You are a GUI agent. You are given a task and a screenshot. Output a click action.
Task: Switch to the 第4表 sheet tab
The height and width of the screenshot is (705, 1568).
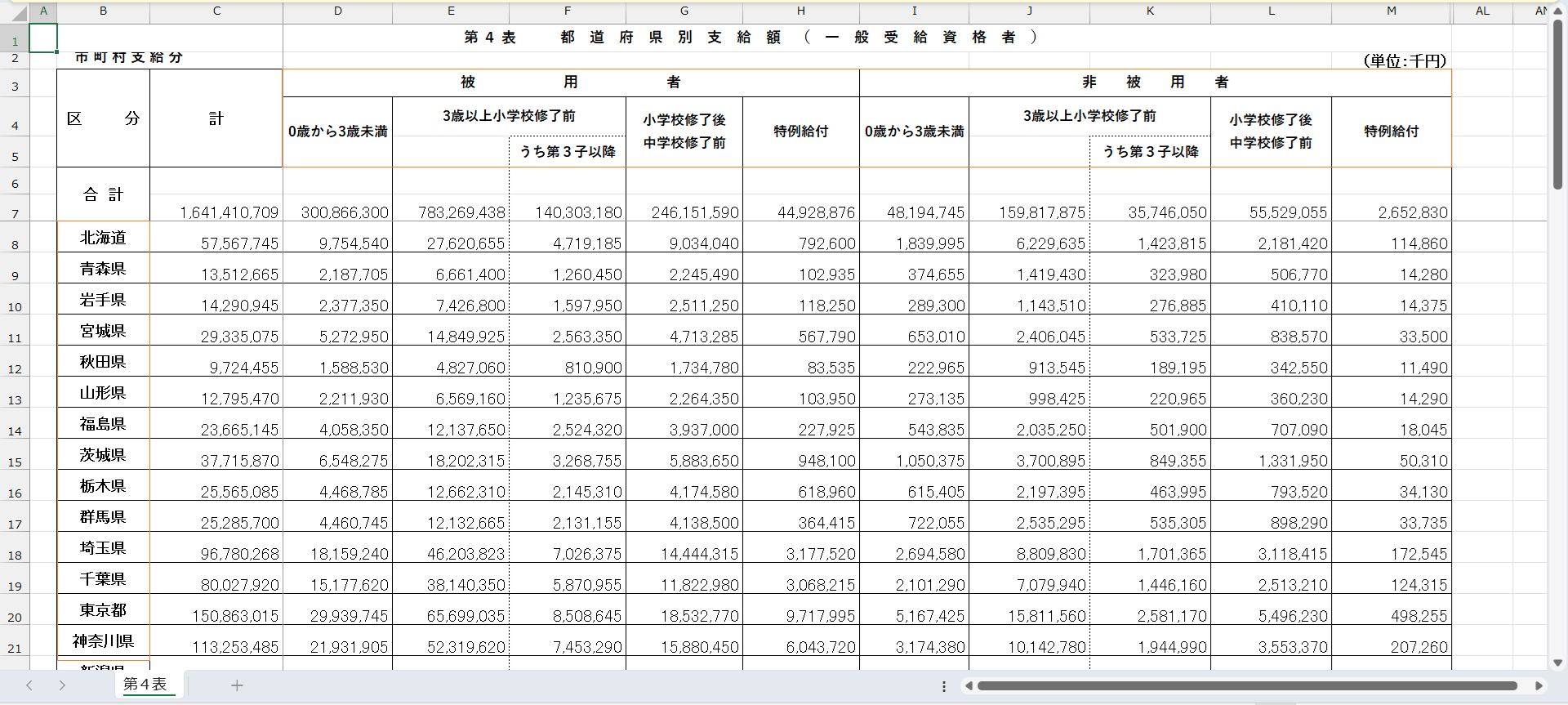click(145, 685)
